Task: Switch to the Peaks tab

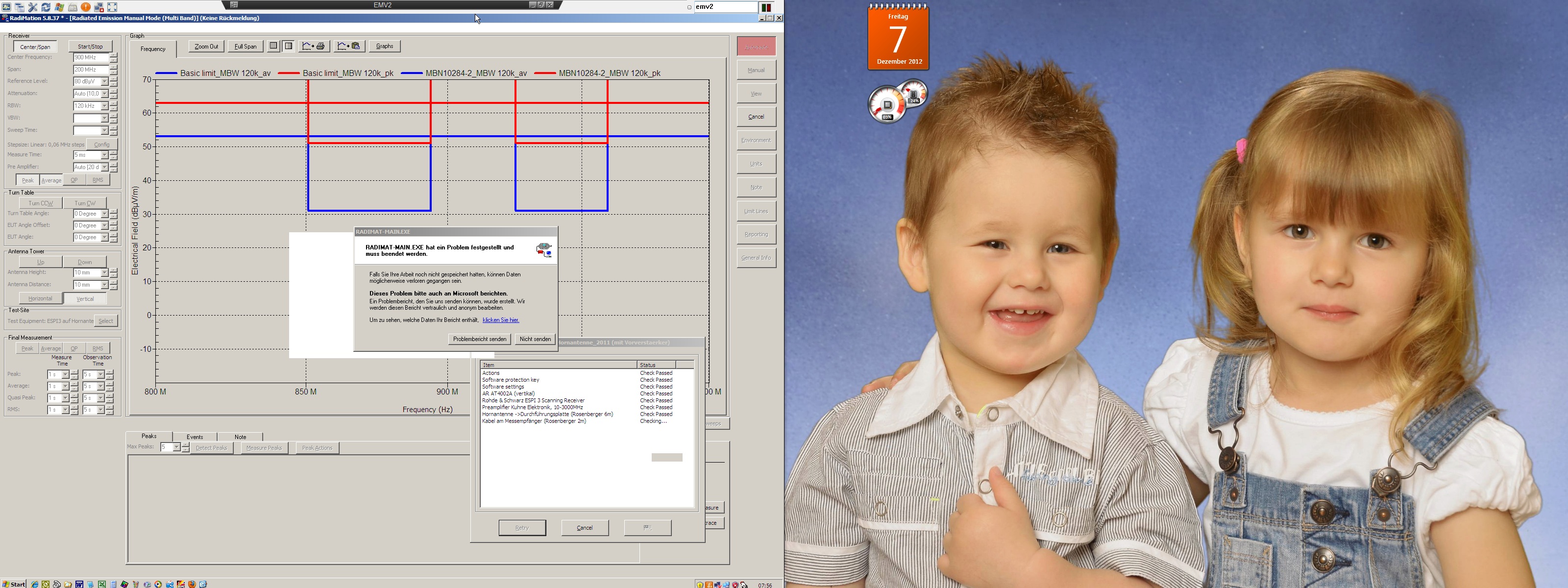Action: [x=149, y=436]
